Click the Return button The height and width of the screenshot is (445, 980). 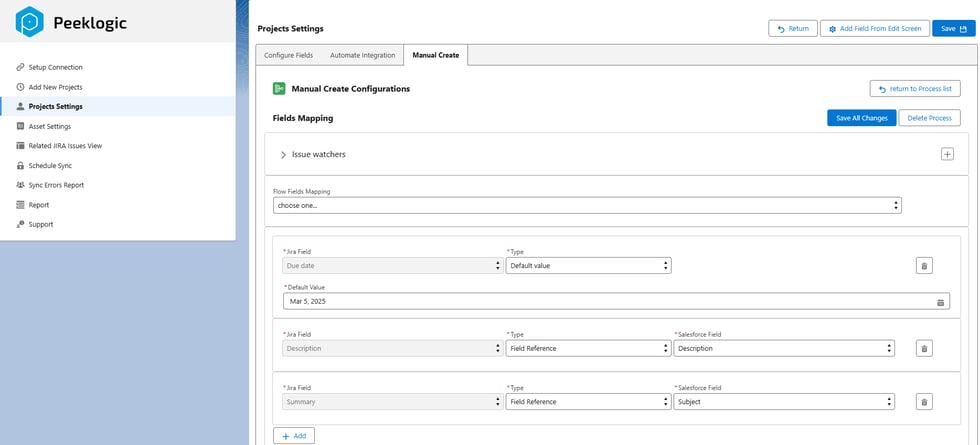[x=793, y=29]
